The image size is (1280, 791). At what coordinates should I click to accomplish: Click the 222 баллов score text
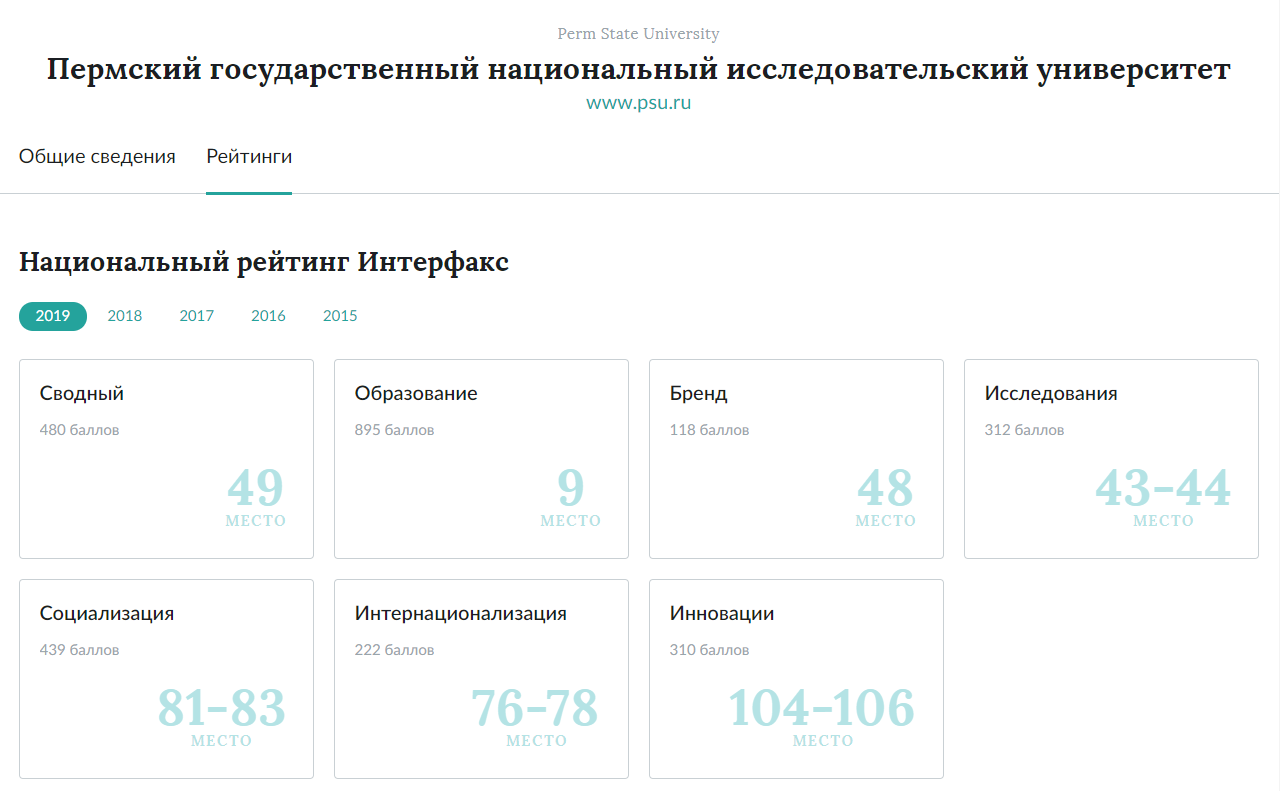coord(394,650)
